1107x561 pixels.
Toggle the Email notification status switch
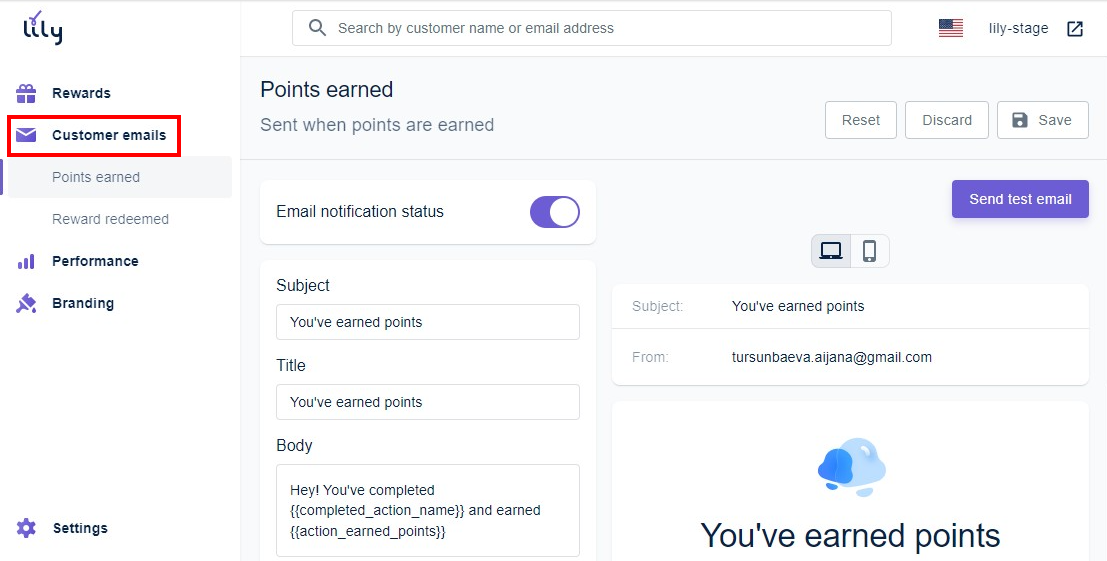[x=554, y=212]
